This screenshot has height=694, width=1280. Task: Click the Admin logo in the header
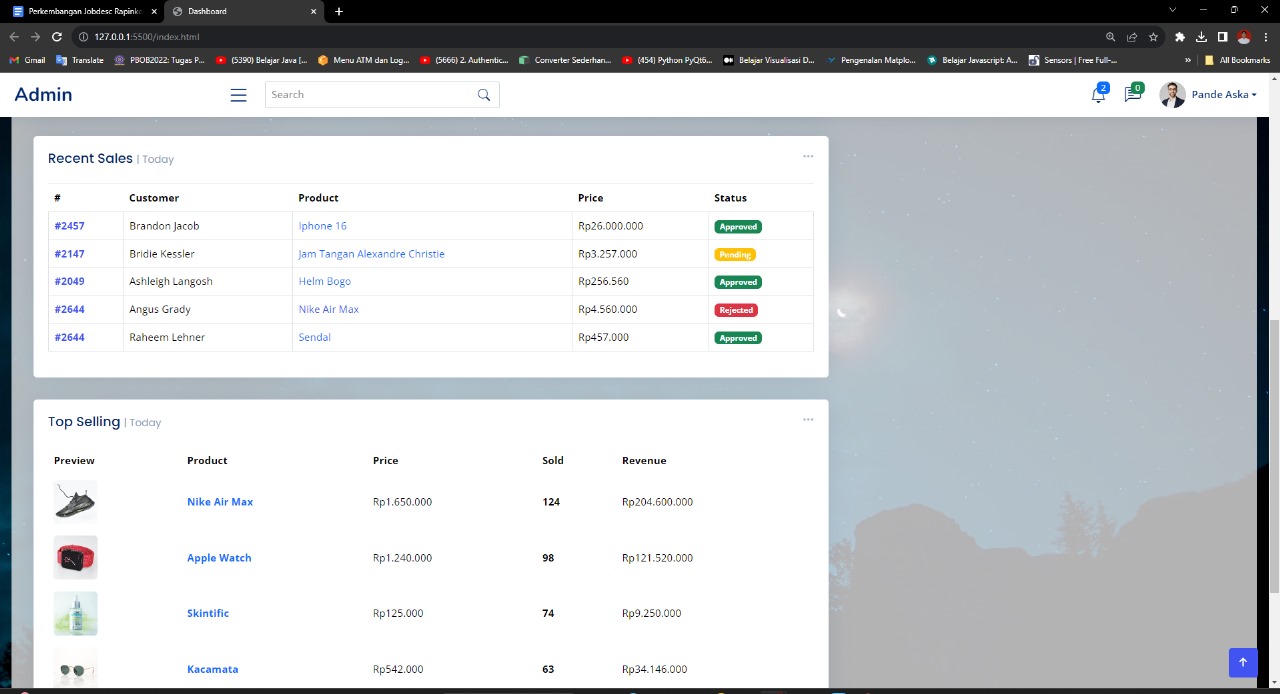click(x=43, y=94)
